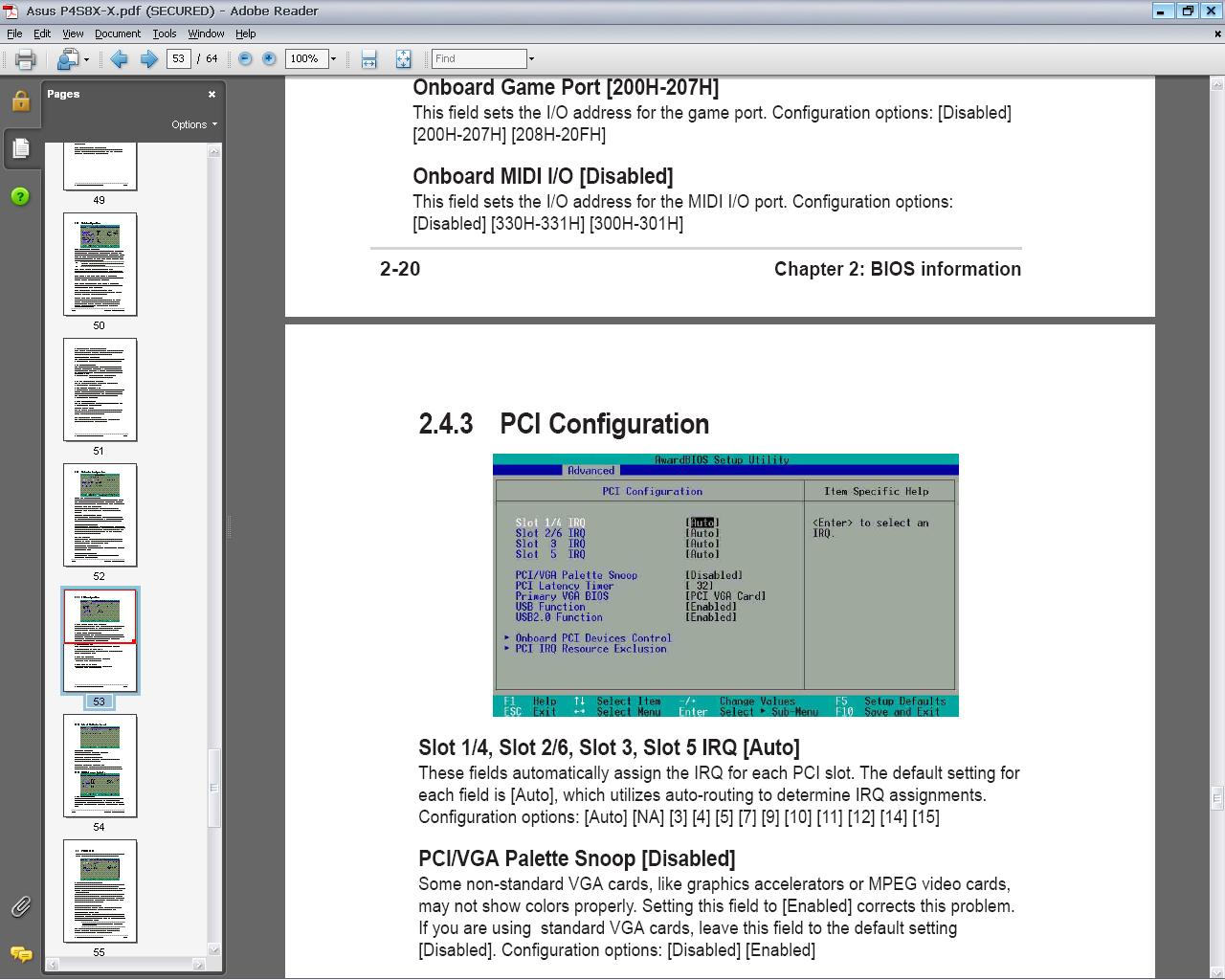This screenshot has height=980, width=1225.
Task: Click the document vertical scrollbar thumb
Action: click(1217, 796)
